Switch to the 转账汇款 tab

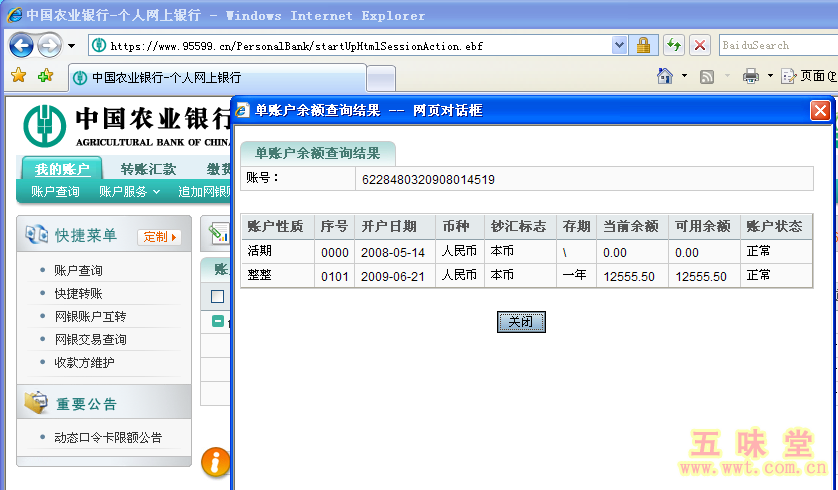(148, 169)
